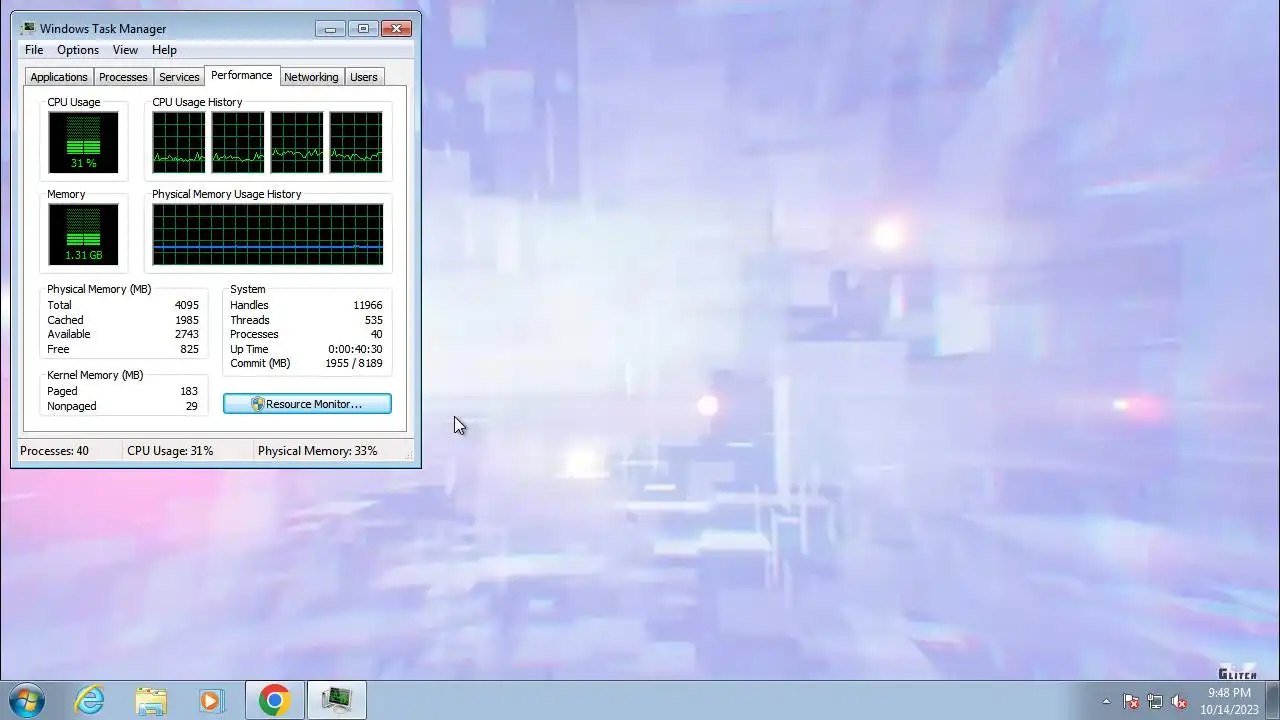Click the Cached value 1985

(x=186, y=320)
